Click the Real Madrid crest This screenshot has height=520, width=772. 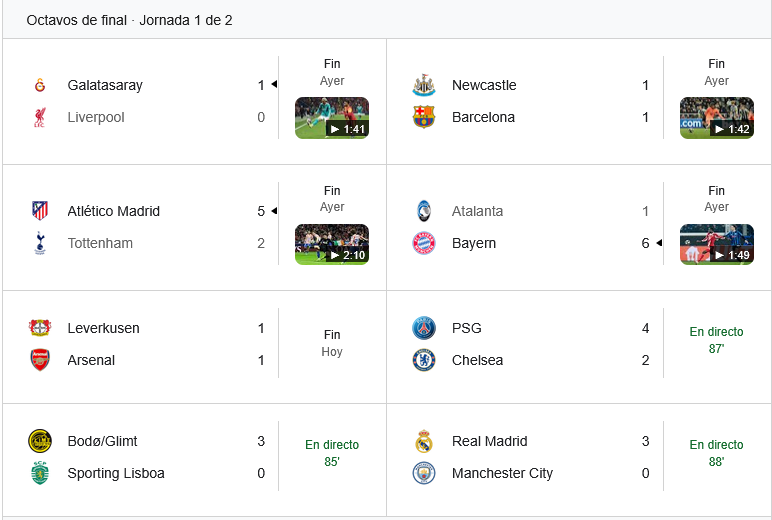(424, 441)
